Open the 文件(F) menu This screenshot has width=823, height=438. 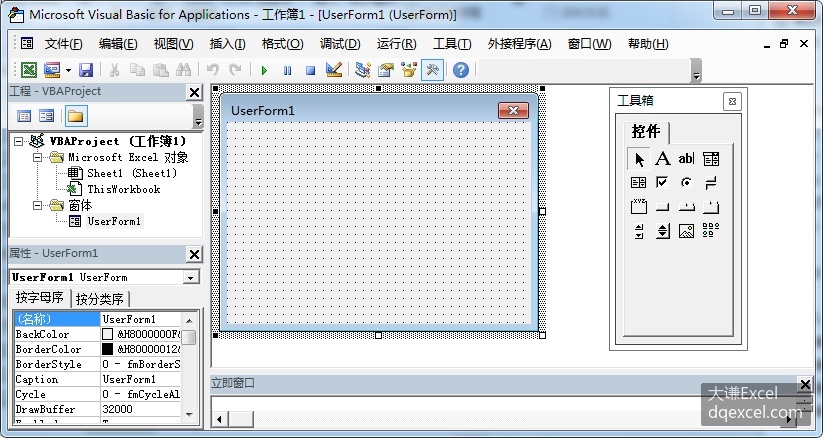pyautogui.click(x=64, y=44)
